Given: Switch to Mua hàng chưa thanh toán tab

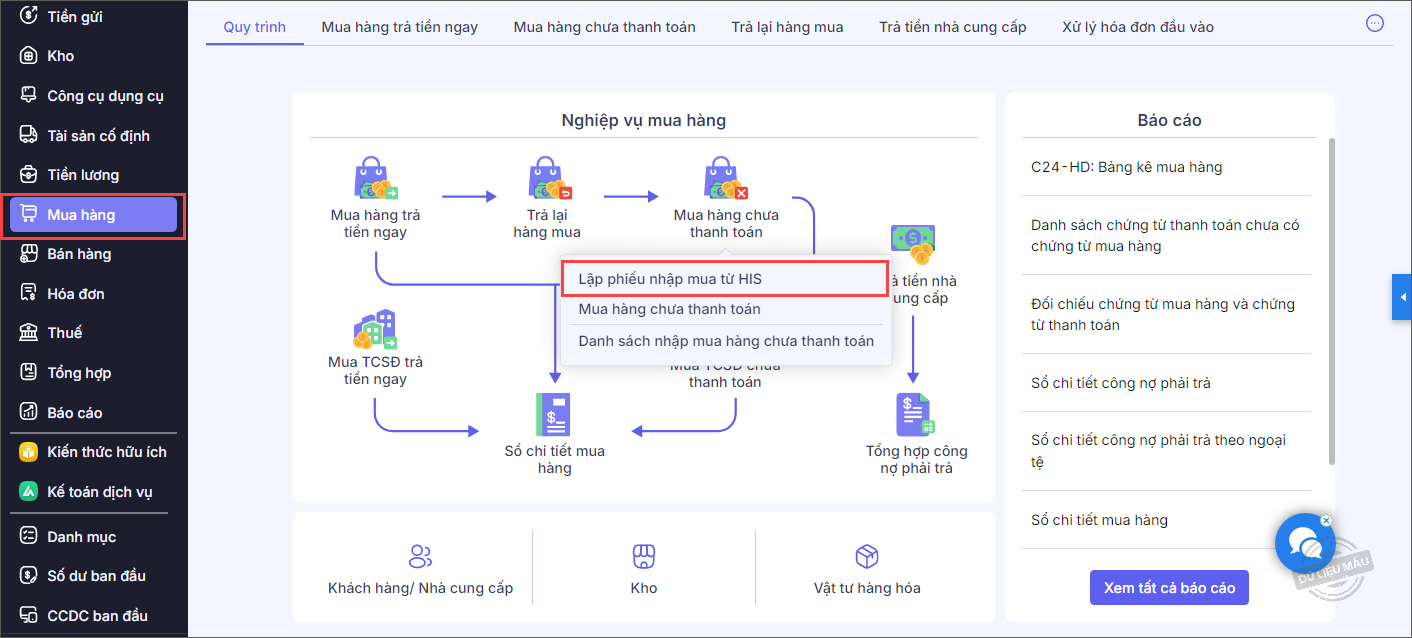Looking at the screenshot, I should [x=605, y=27].
